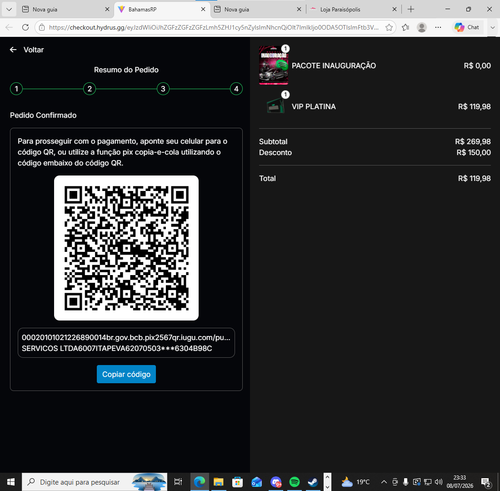Reload the checkout page
The image size is (500, 491).
(x=25, y=27)
